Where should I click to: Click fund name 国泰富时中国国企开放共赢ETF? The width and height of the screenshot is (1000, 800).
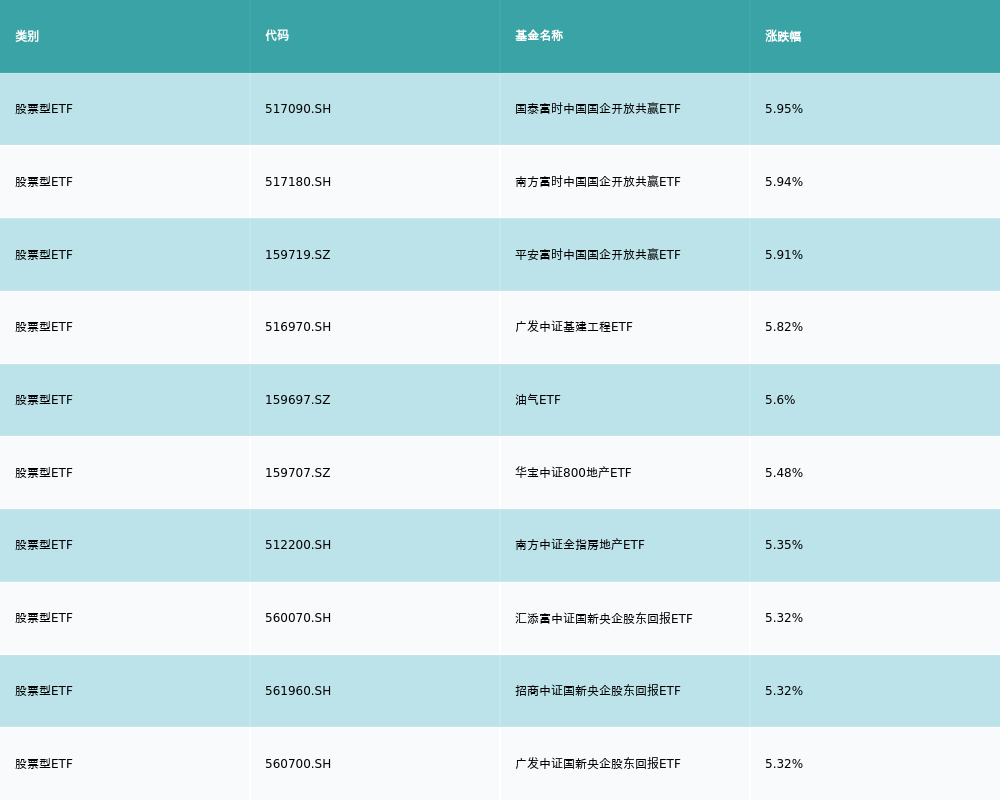click(598, 109)
